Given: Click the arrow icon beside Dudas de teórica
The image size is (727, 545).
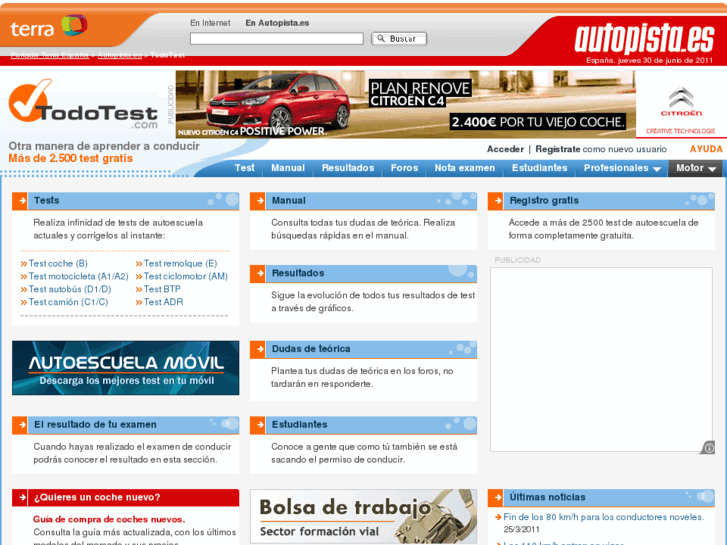Looking at the screenshot, I should (x=258, y=349).
